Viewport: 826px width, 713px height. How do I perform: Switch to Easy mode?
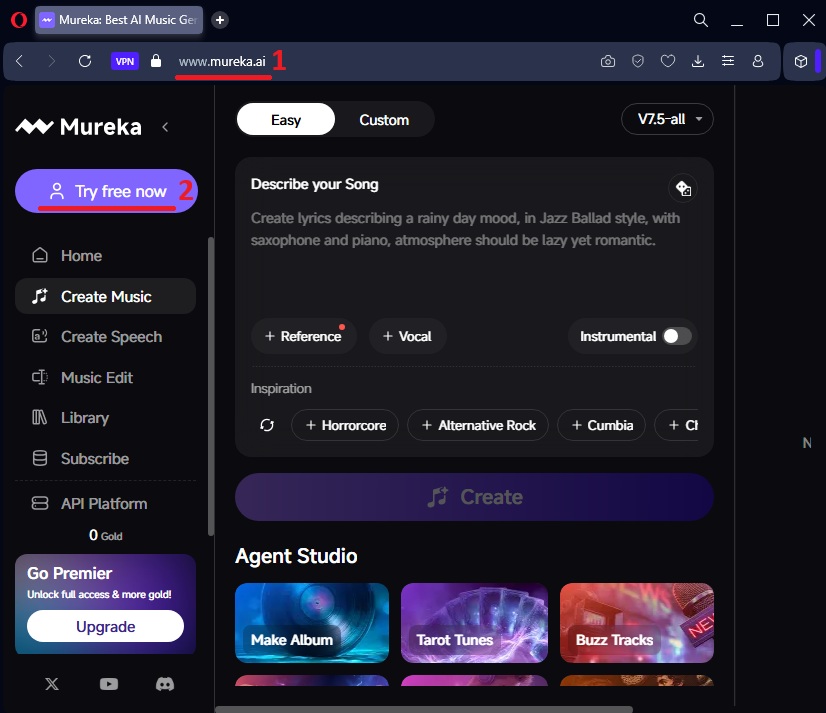(x=285, y=120)
